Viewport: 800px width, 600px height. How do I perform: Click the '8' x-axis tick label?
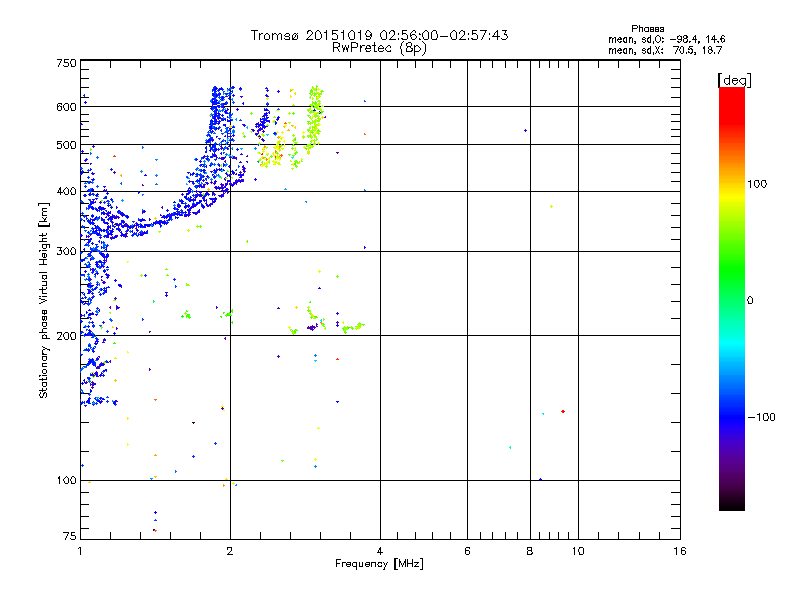point(530,551)
